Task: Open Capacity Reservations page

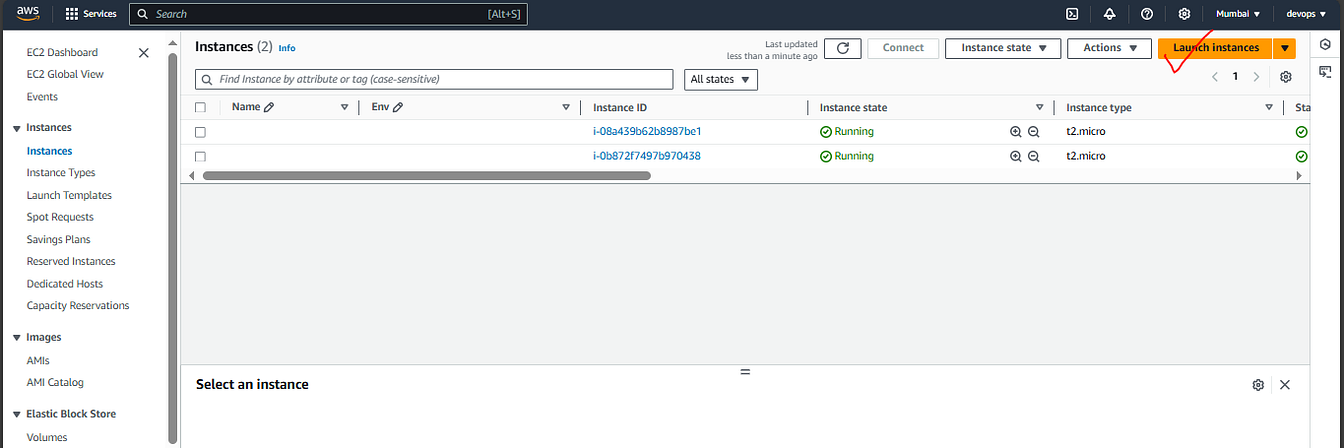Action: pyautogui.click(x=78, y=306)
